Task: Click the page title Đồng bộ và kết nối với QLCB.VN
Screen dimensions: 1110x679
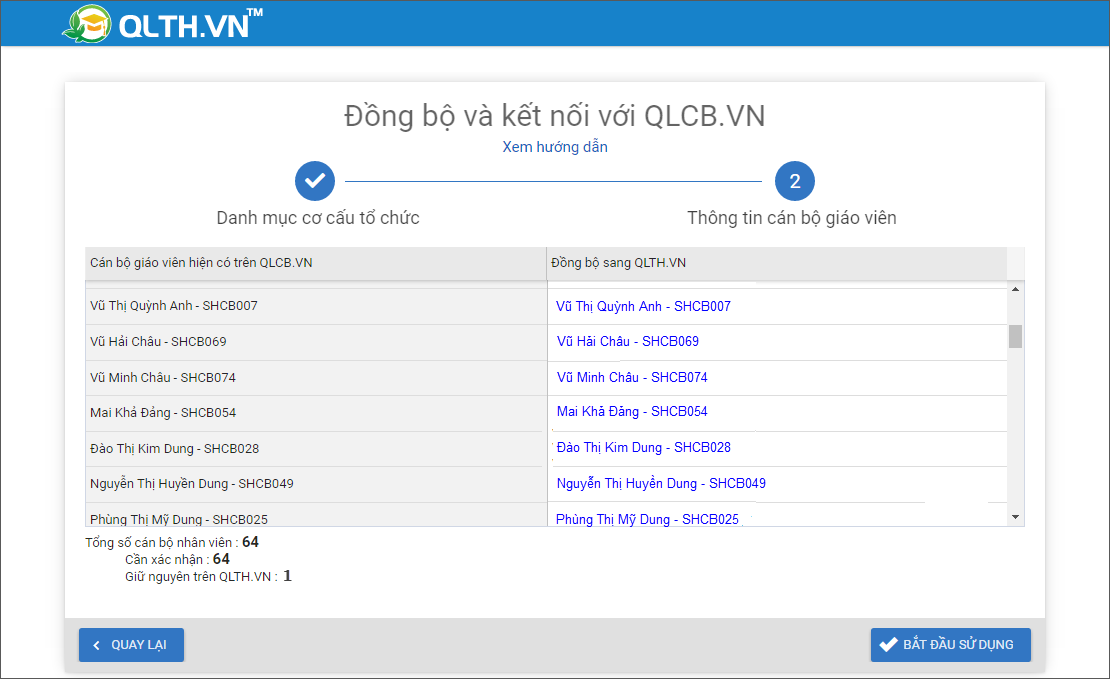Action: (555, 116)
